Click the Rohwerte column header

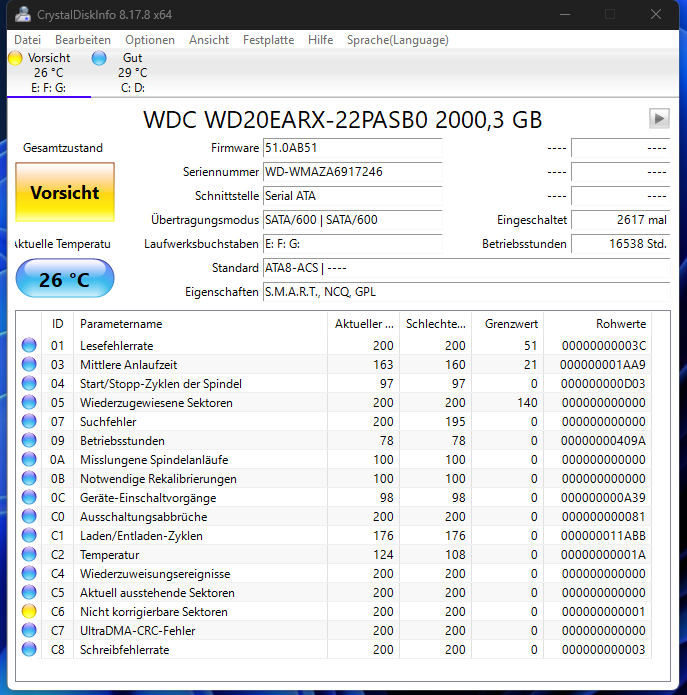597,324
